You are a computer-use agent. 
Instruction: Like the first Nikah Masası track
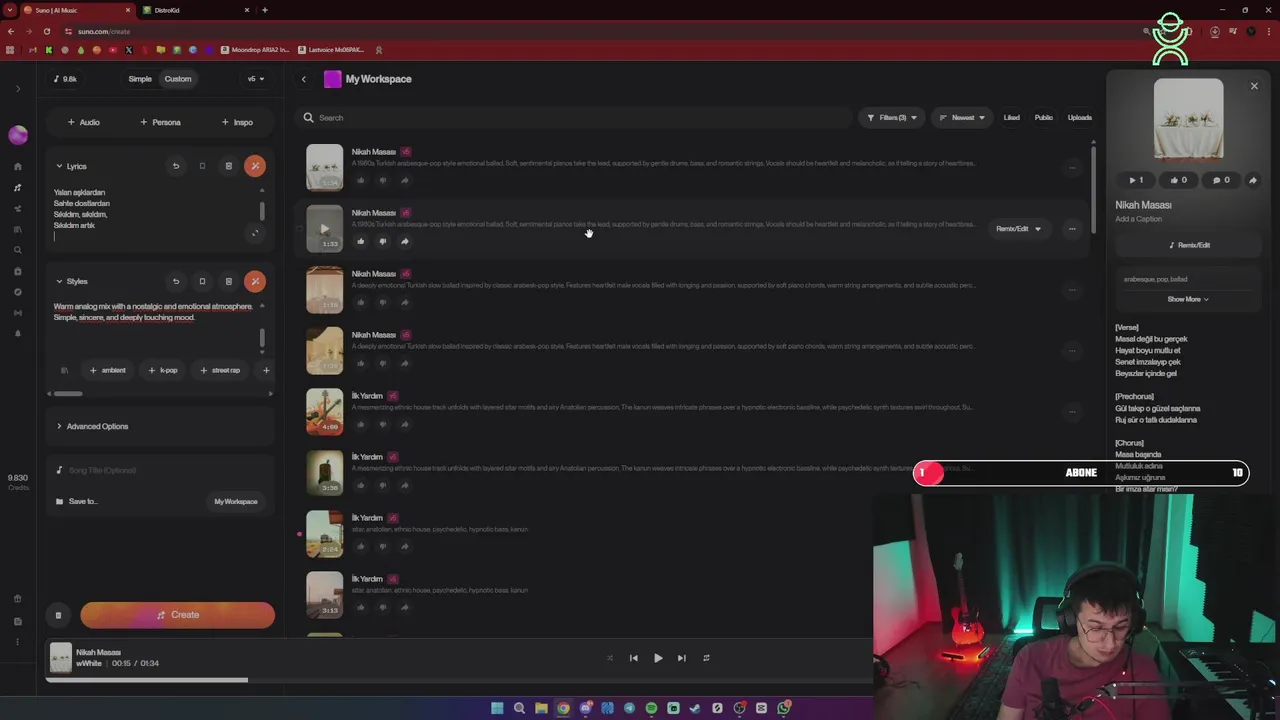coord(361,180)
